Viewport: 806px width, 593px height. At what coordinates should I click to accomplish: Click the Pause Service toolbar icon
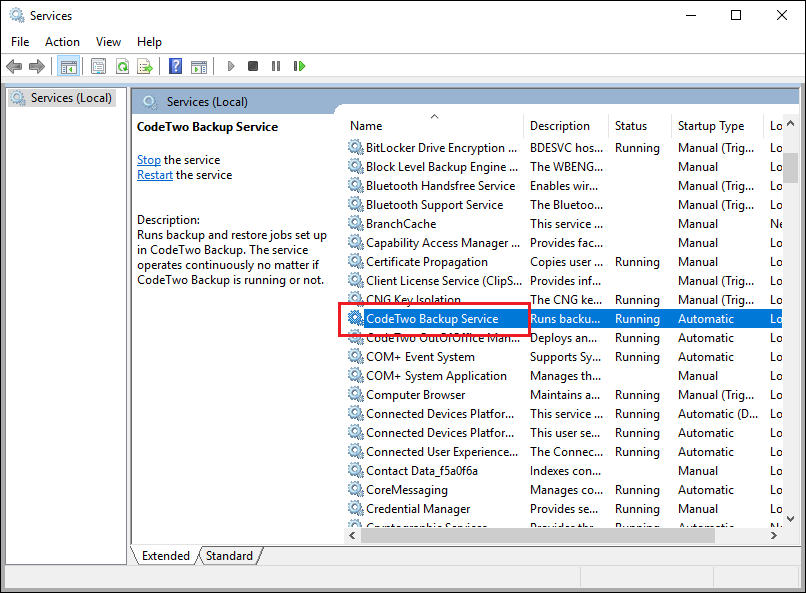(x=276, y=66)
